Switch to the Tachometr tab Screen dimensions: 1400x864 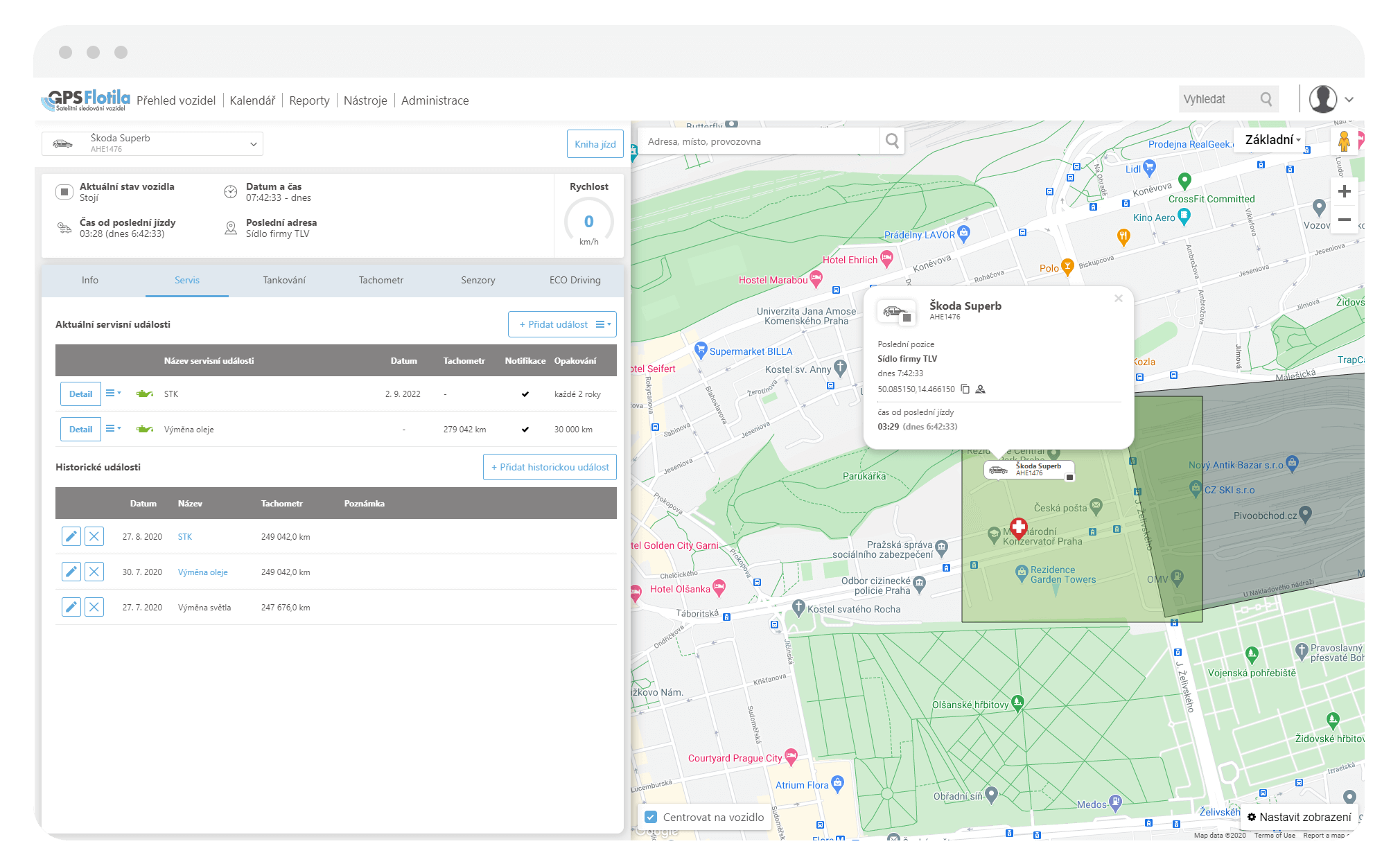381,280
